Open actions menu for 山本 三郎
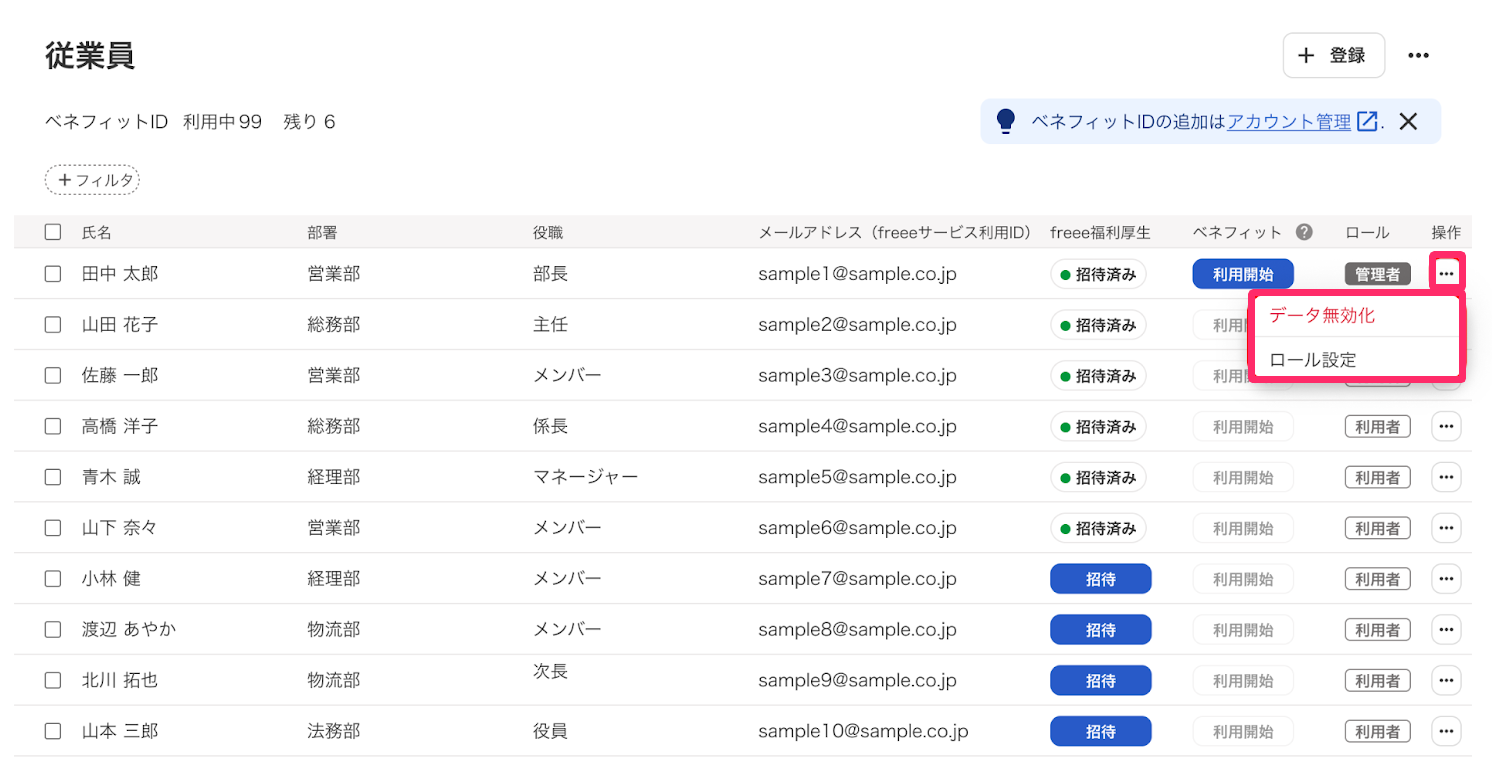 click(x=1446, y=732)
